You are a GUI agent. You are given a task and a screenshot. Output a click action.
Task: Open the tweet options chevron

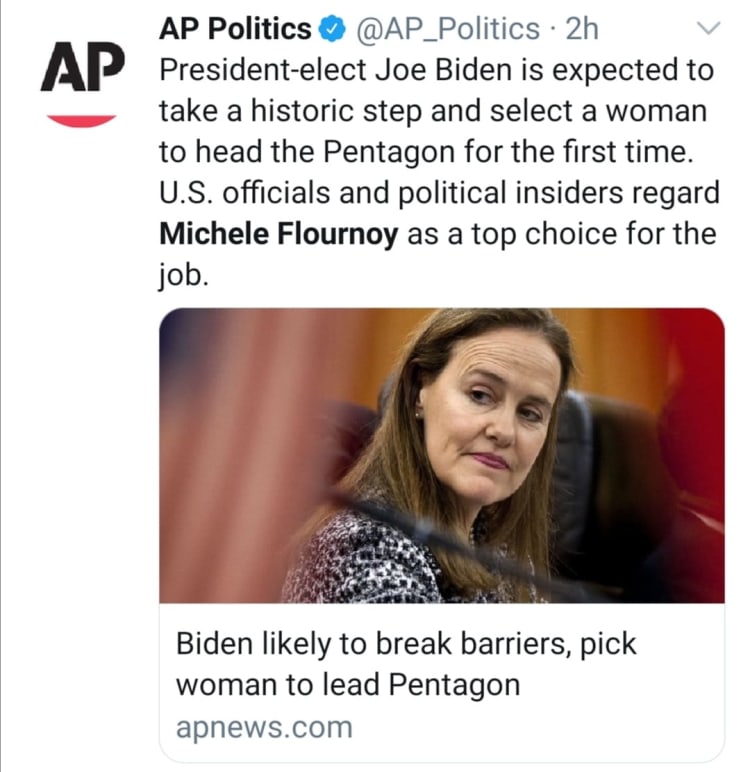(x=708, y=30)
